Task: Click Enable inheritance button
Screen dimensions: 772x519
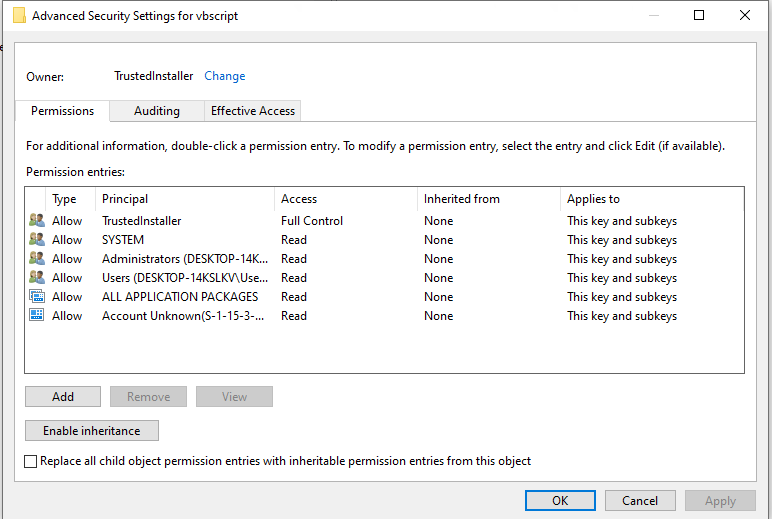Action: [x=92, y=431]
